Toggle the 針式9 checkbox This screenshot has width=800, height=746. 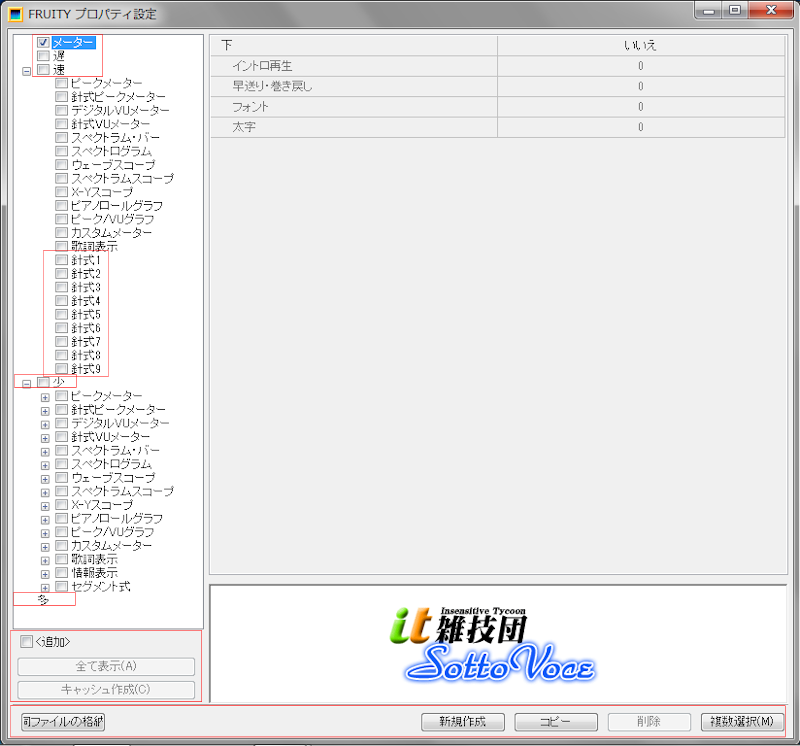62,369
